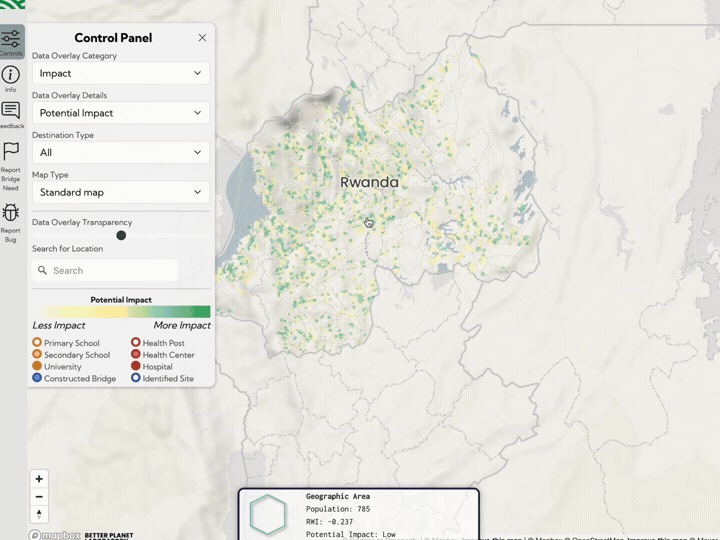Zoom in on the map
720x540 pixels.
click(x=39, y=479)
